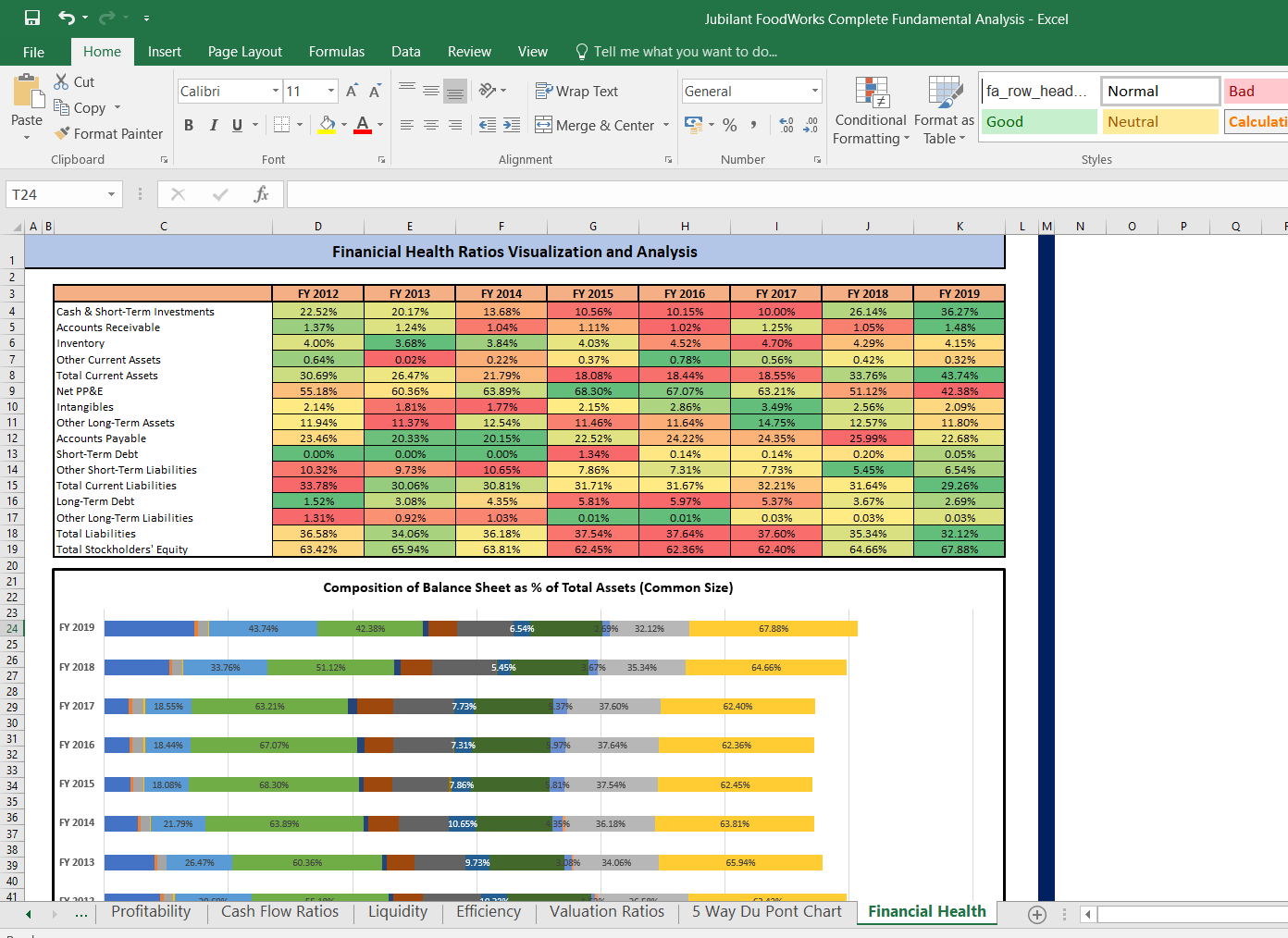Expand the General number format dropdown

814,91
